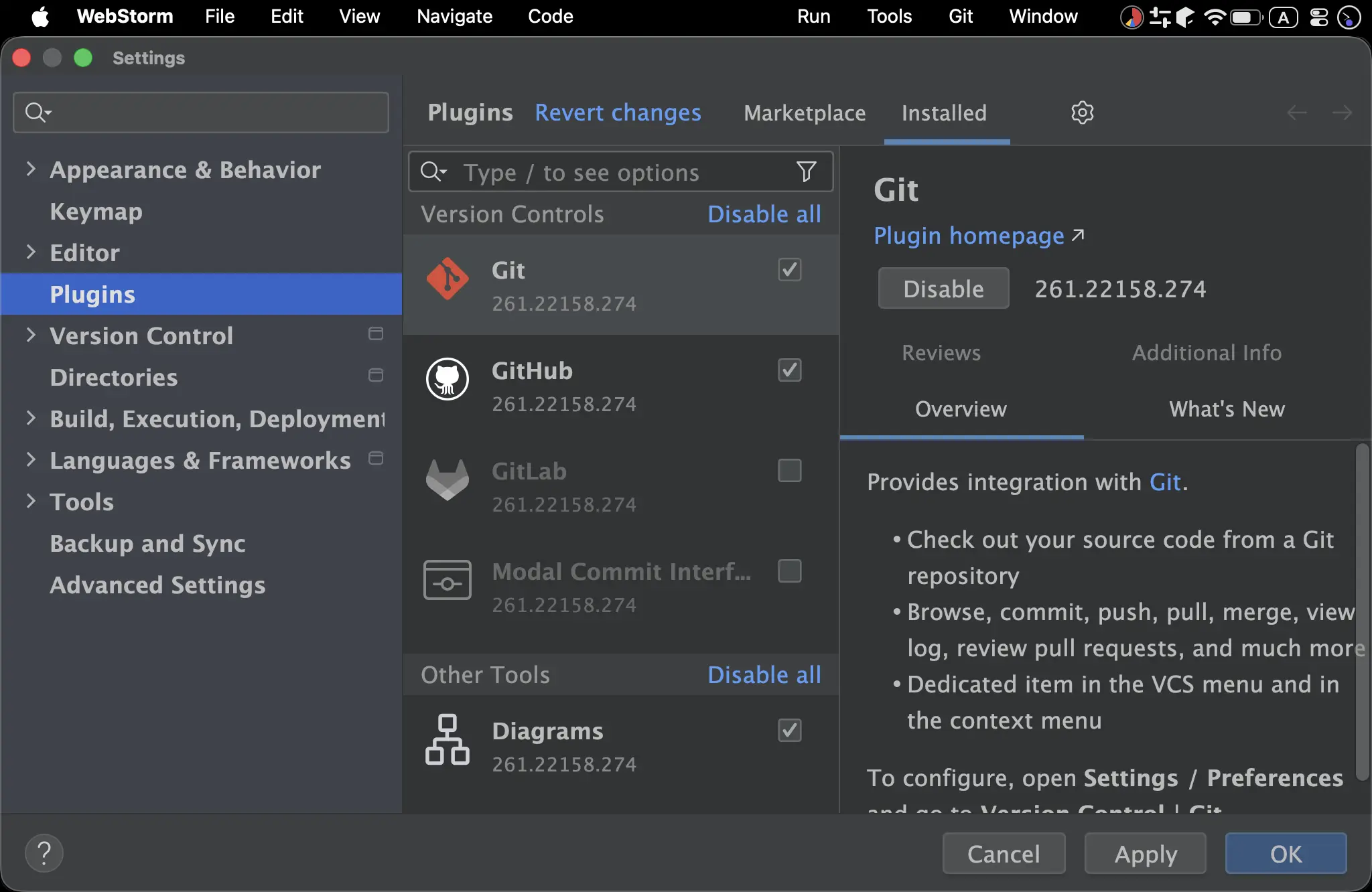Go forward with the right arrow
Screen dimensions: 1372x892
[x=1342, y=113]
